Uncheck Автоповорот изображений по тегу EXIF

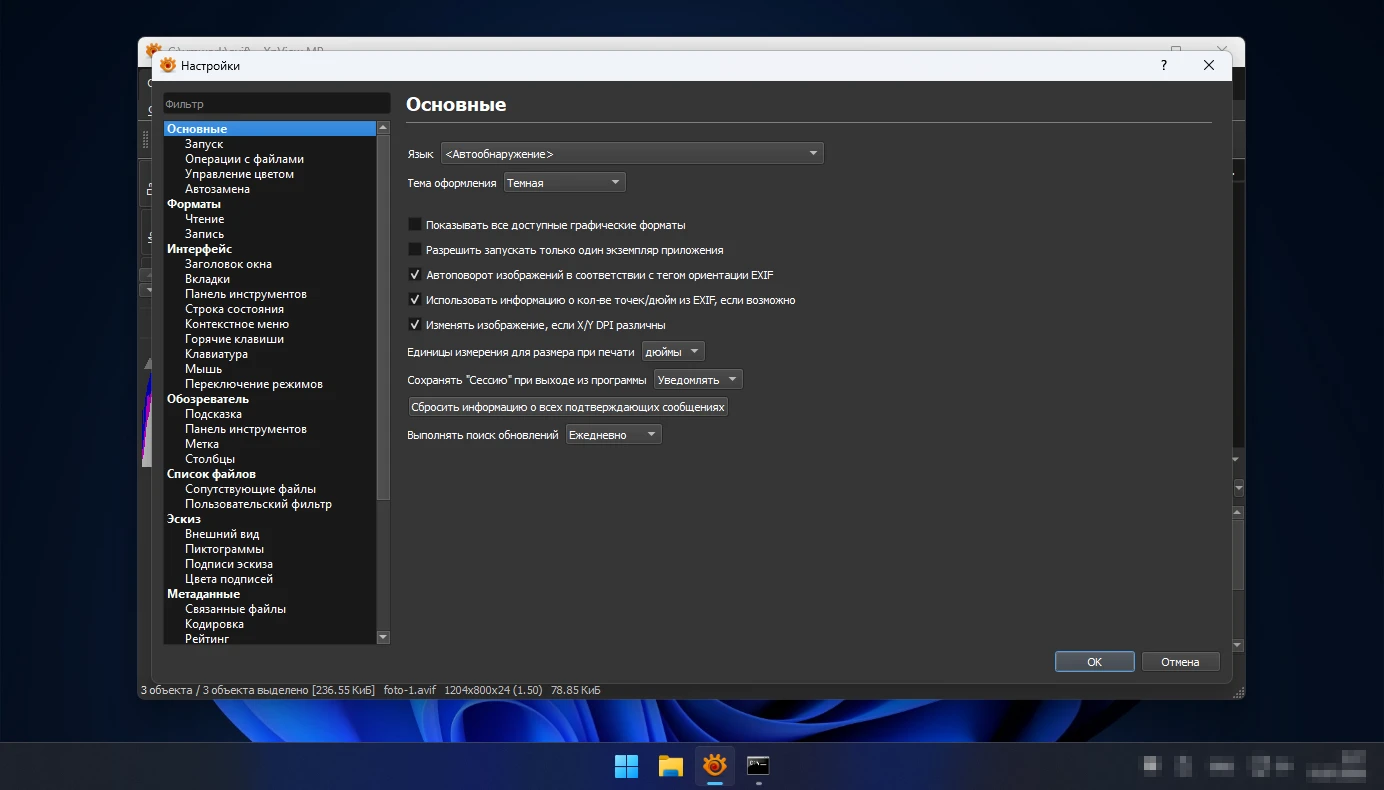tap(415, 275)
